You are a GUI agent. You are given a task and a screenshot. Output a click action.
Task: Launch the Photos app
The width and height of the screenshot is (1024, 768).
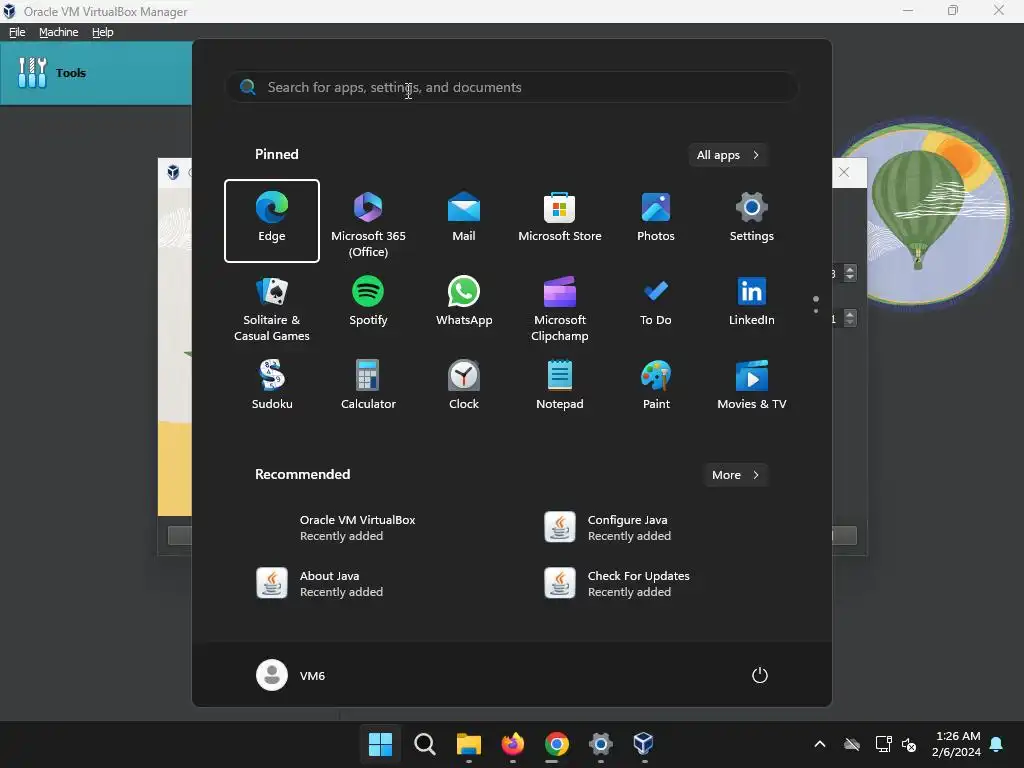656,221
